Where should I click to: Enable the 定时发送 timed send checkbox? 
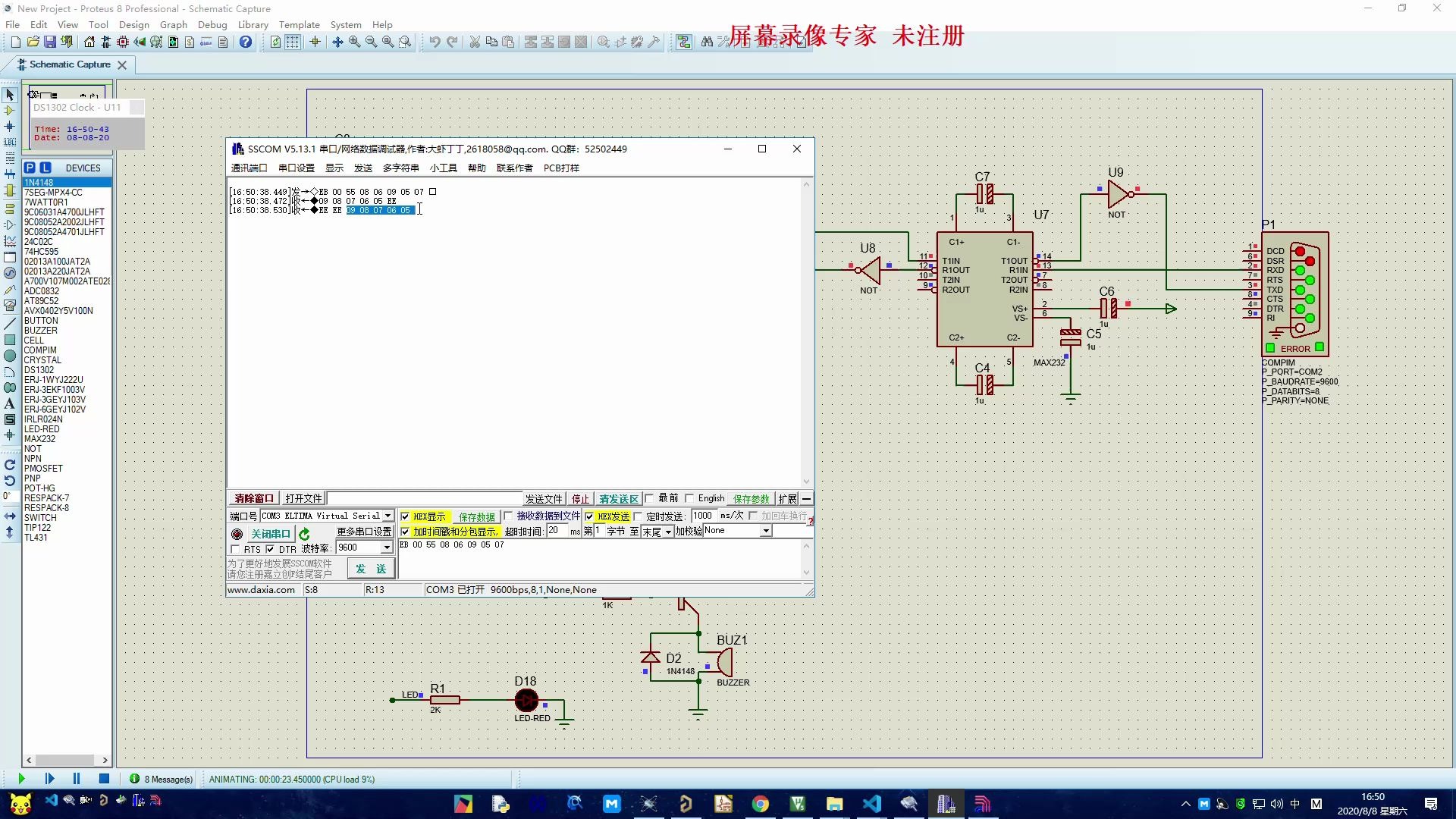click(638, 516)
